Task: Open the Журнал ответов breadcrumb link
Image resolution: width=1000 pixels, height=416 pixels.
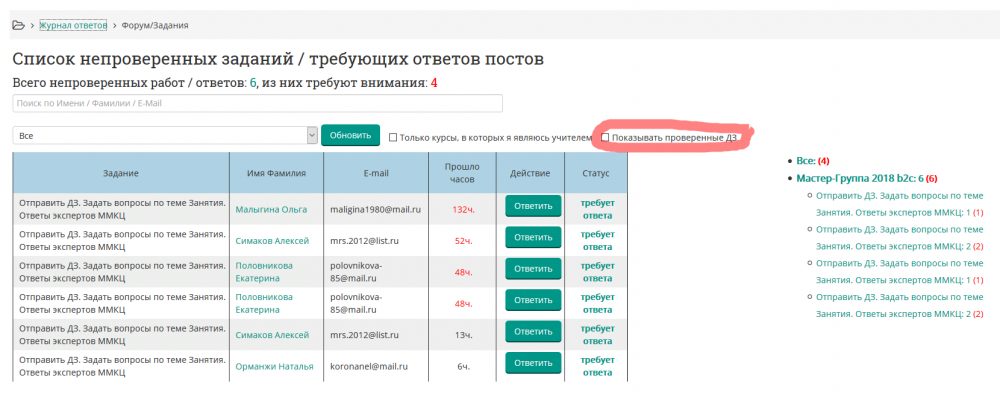Action: (73, 24)
